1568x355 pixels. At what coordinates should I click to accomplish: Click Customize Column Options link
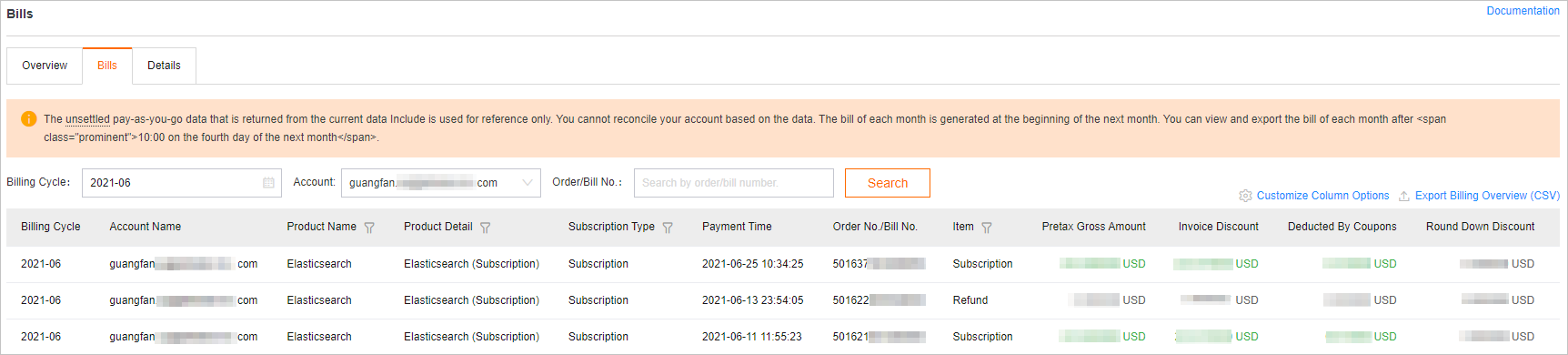(x=1322, y=196)
